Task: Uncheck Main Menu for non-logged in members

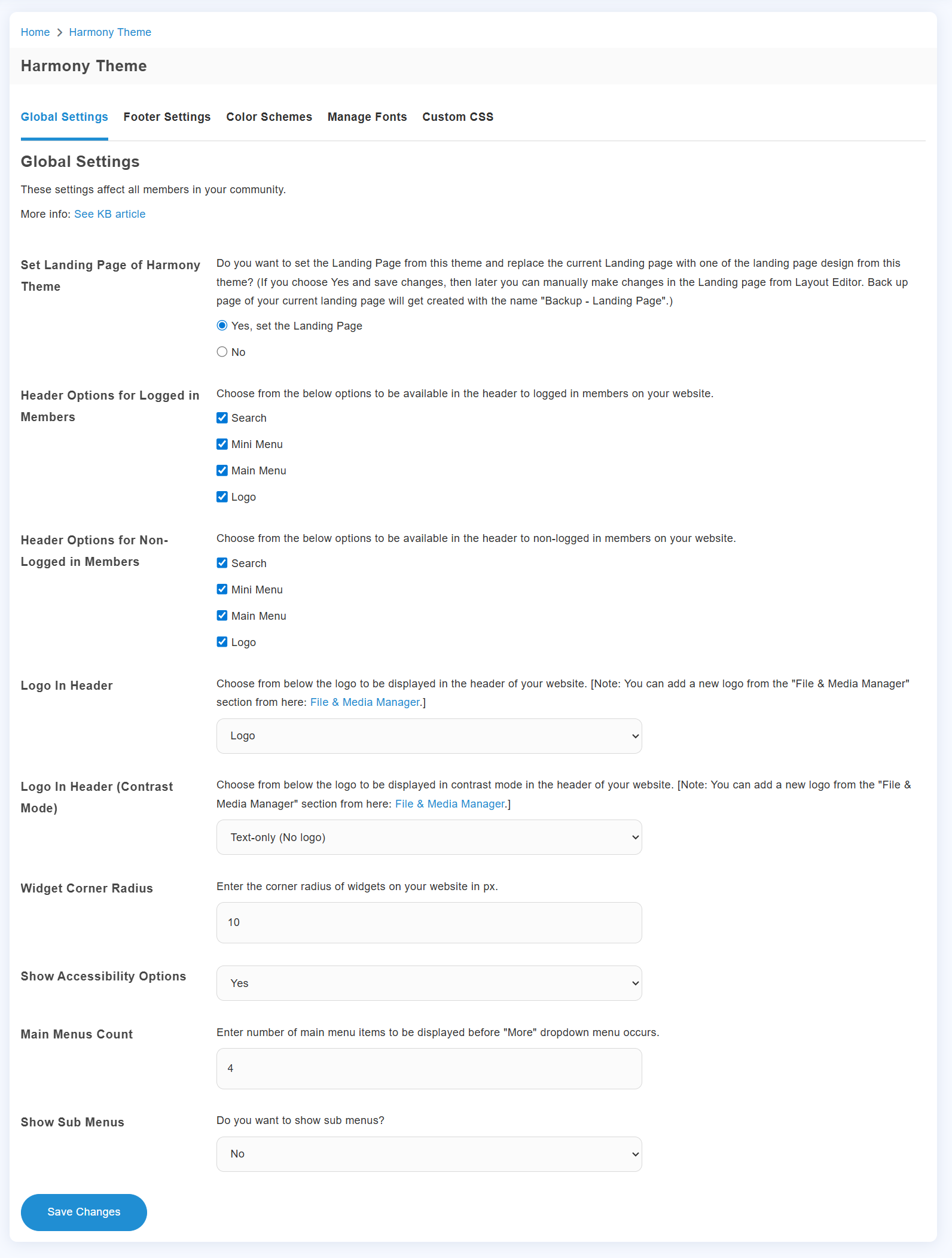Action: [222, 616]
